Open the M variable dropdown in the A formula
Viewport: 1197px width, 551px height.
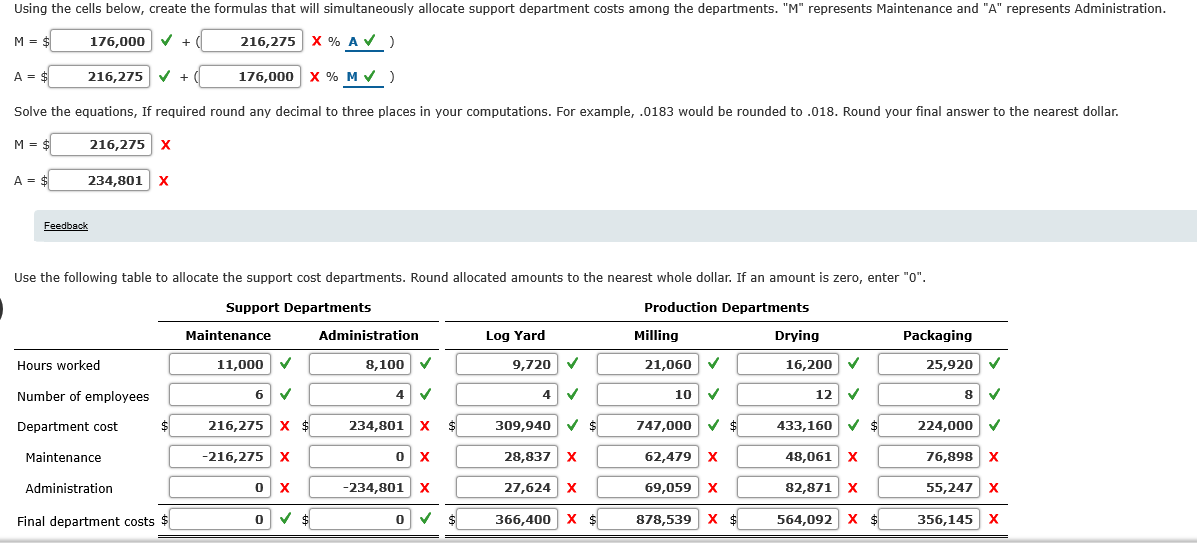pyautogui.click(x=362, y=76)
